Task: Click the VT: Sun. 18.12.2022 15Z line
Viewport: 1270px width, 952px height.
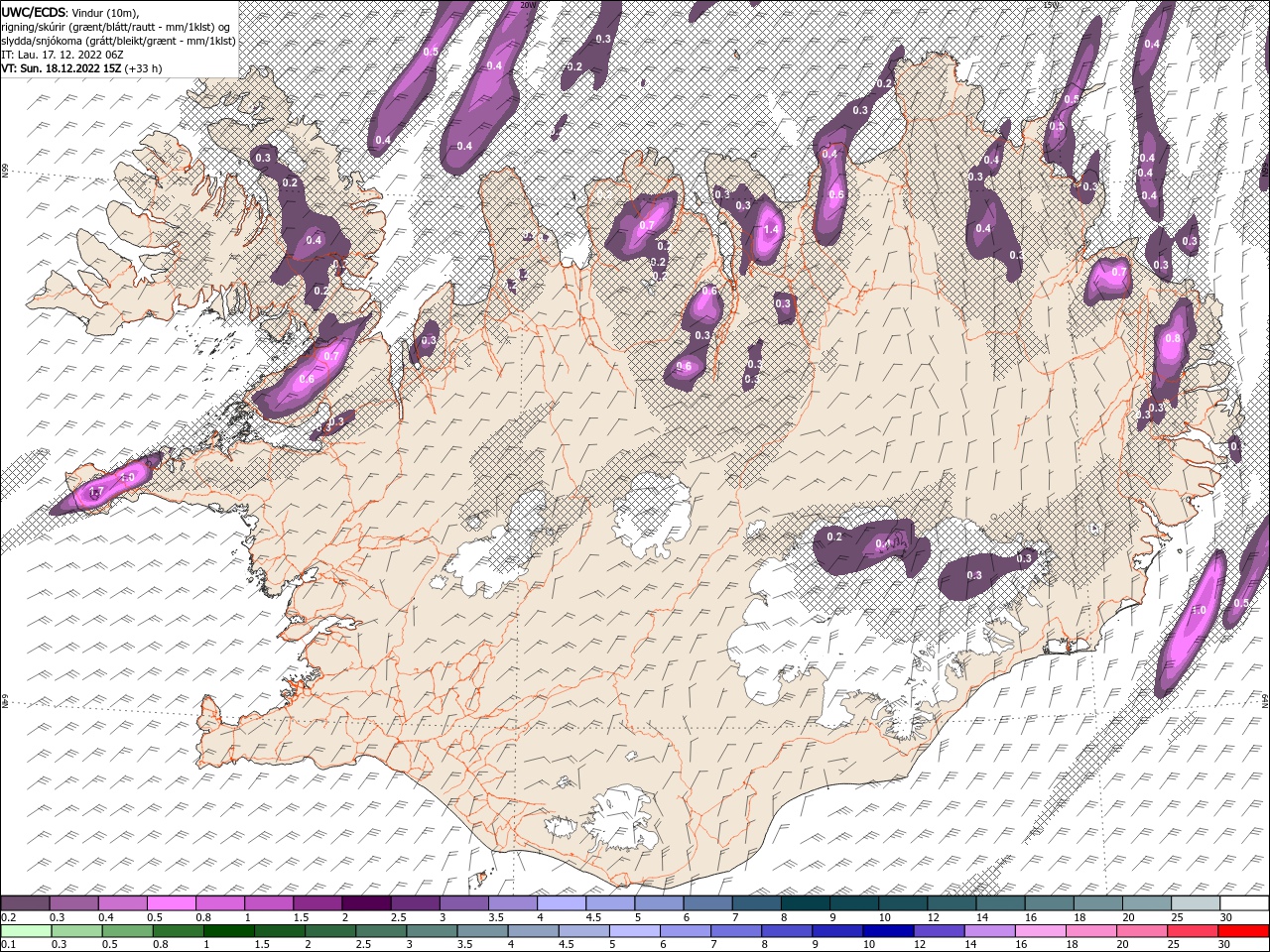Action: click(61, 68)
